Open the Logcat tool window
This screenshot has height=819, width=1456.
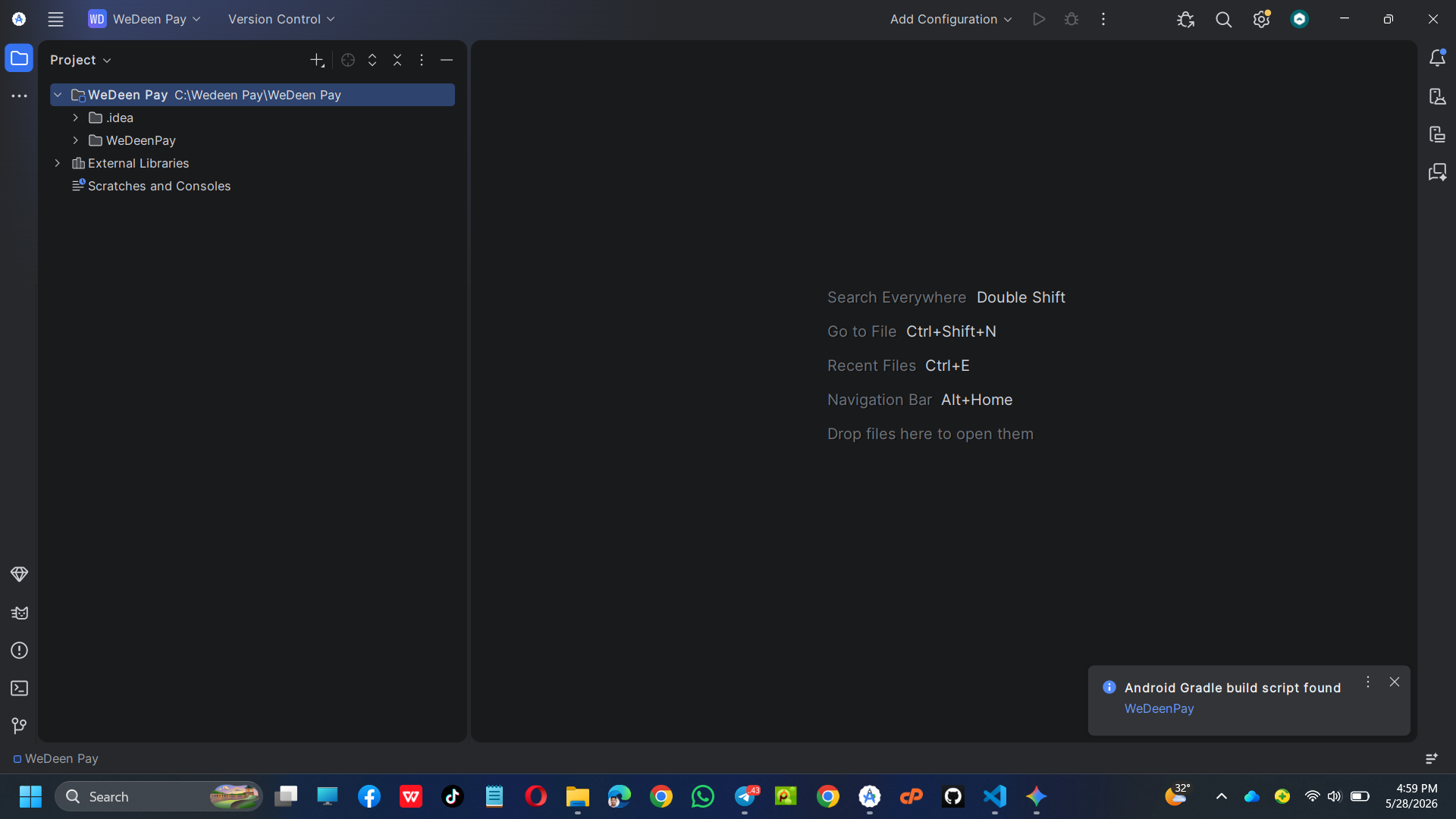(x=19, y=612)
